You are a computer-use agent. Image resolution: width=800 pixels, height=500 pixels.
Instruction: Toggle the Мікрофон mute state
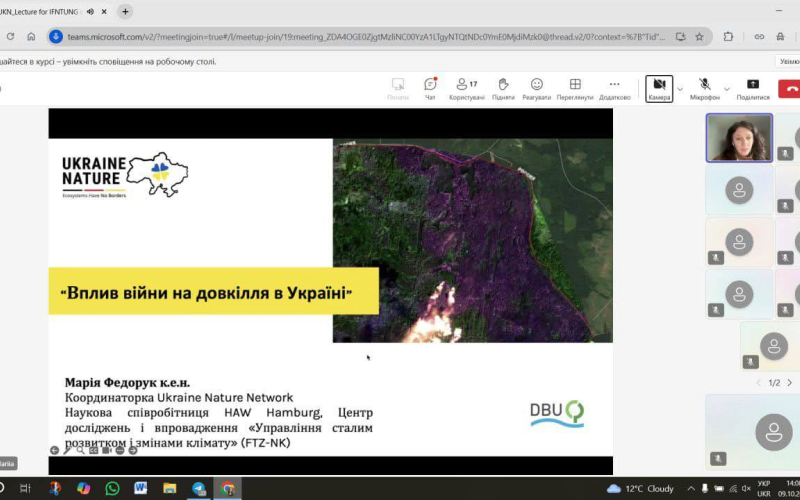point(705,88)
